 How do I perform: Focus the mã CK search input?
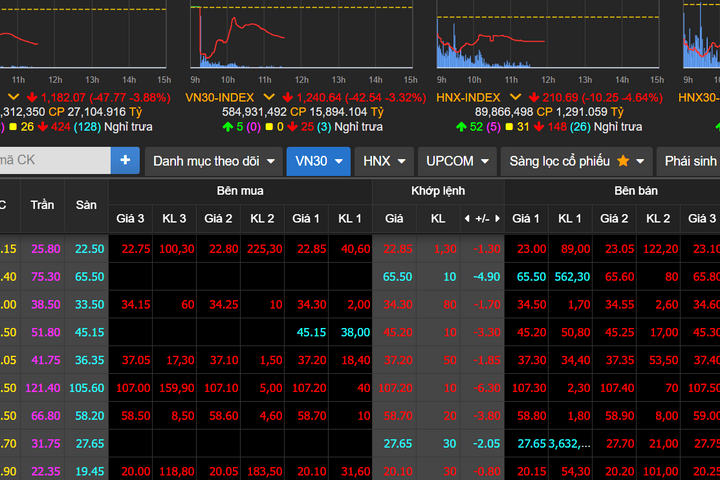pyautogui.click(x=55, y=160)
